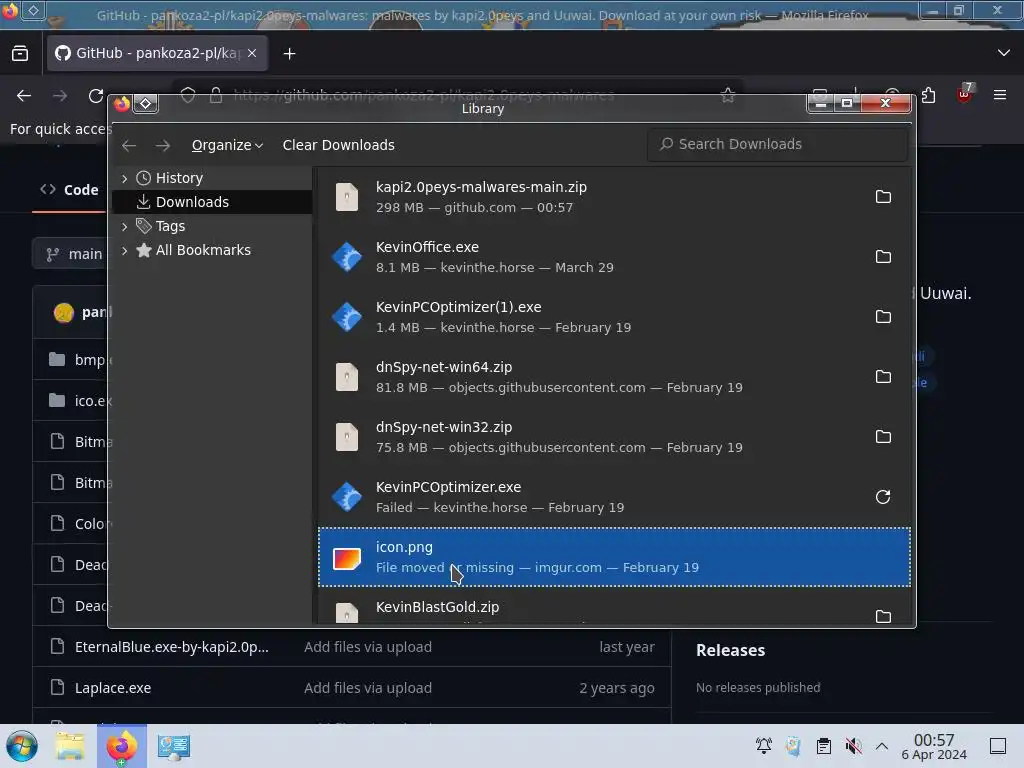Show kapi2.0peys-malwares-main.zip in folder
The image size is (1024, 768).
pyautogui.click(x=882, y=197)
